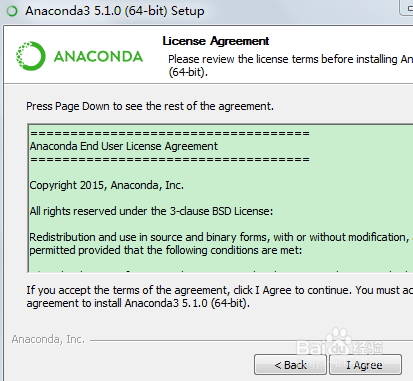Click the Anaconda3 5.1.0 Setup window title
The height and width of the screenshot is (381, 413).
pyautogui.click(x=115, y=11)
